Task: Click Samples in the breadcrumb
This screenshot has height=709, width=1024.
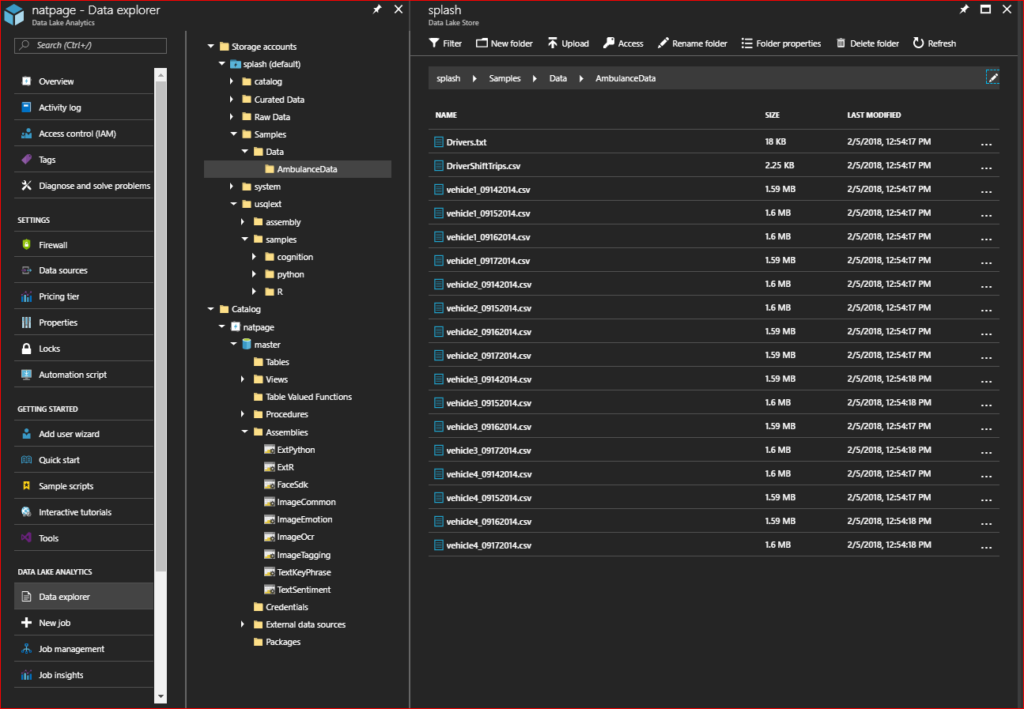Action: click(x=505, y=78)
